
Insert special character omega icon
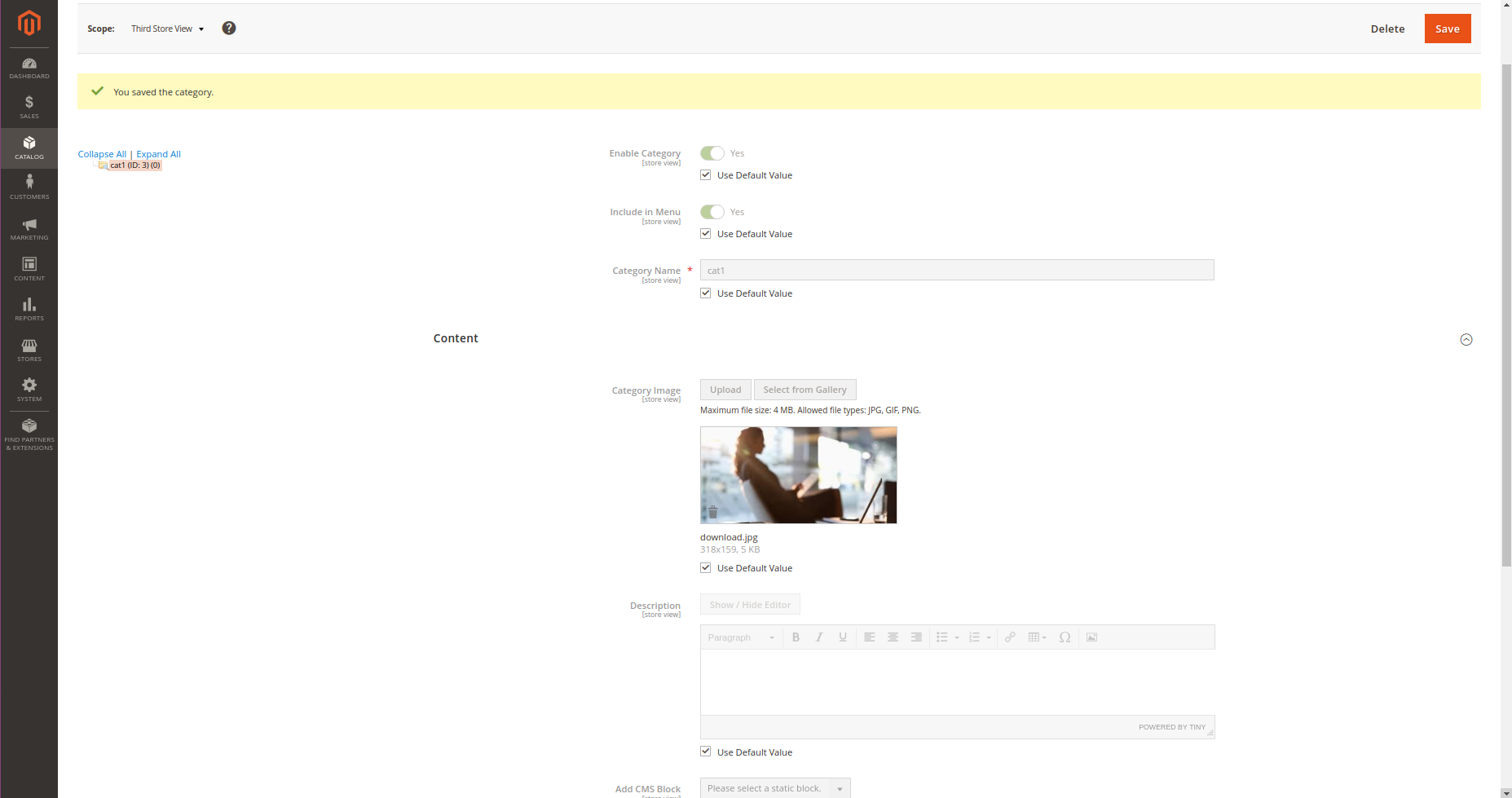coord(1065,637)
